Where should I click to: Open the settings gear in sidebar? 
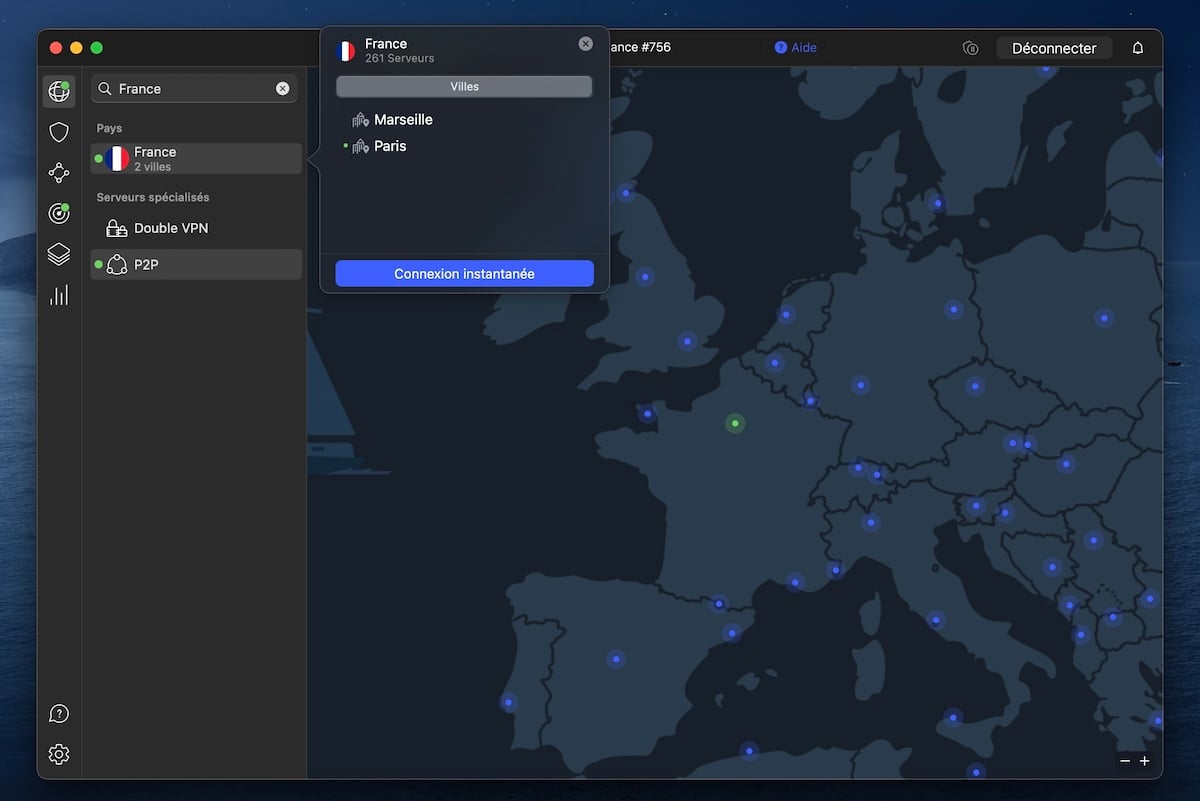coord(59,754)
